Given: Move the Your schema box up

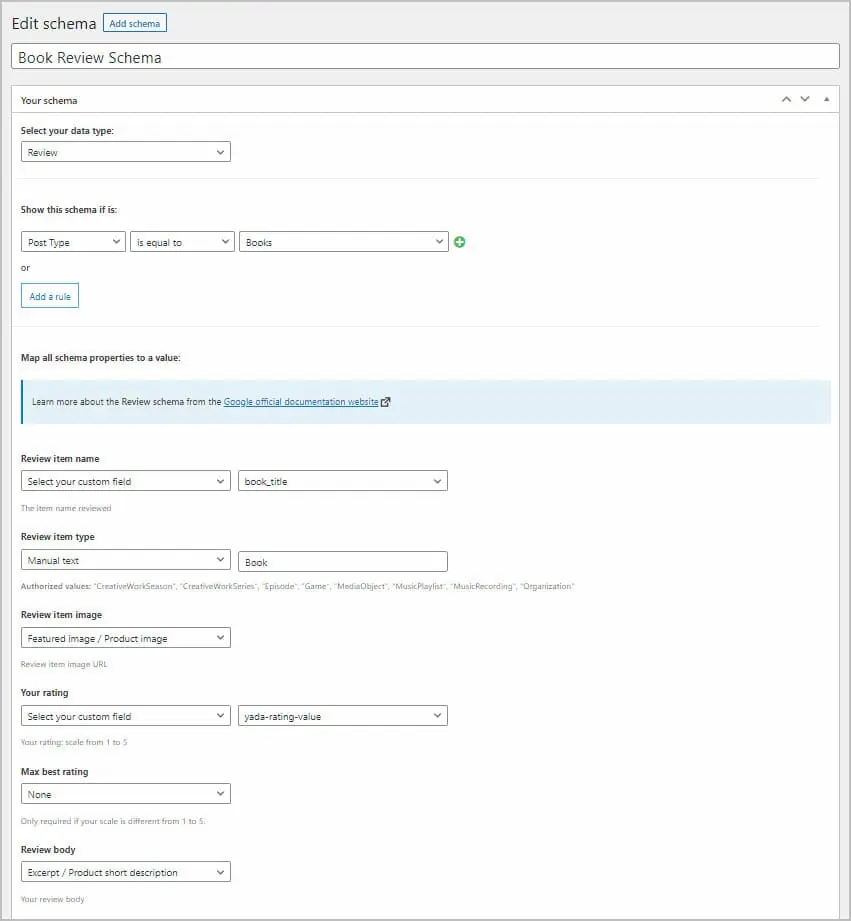Looking at the screenshot, I should 786,99.
